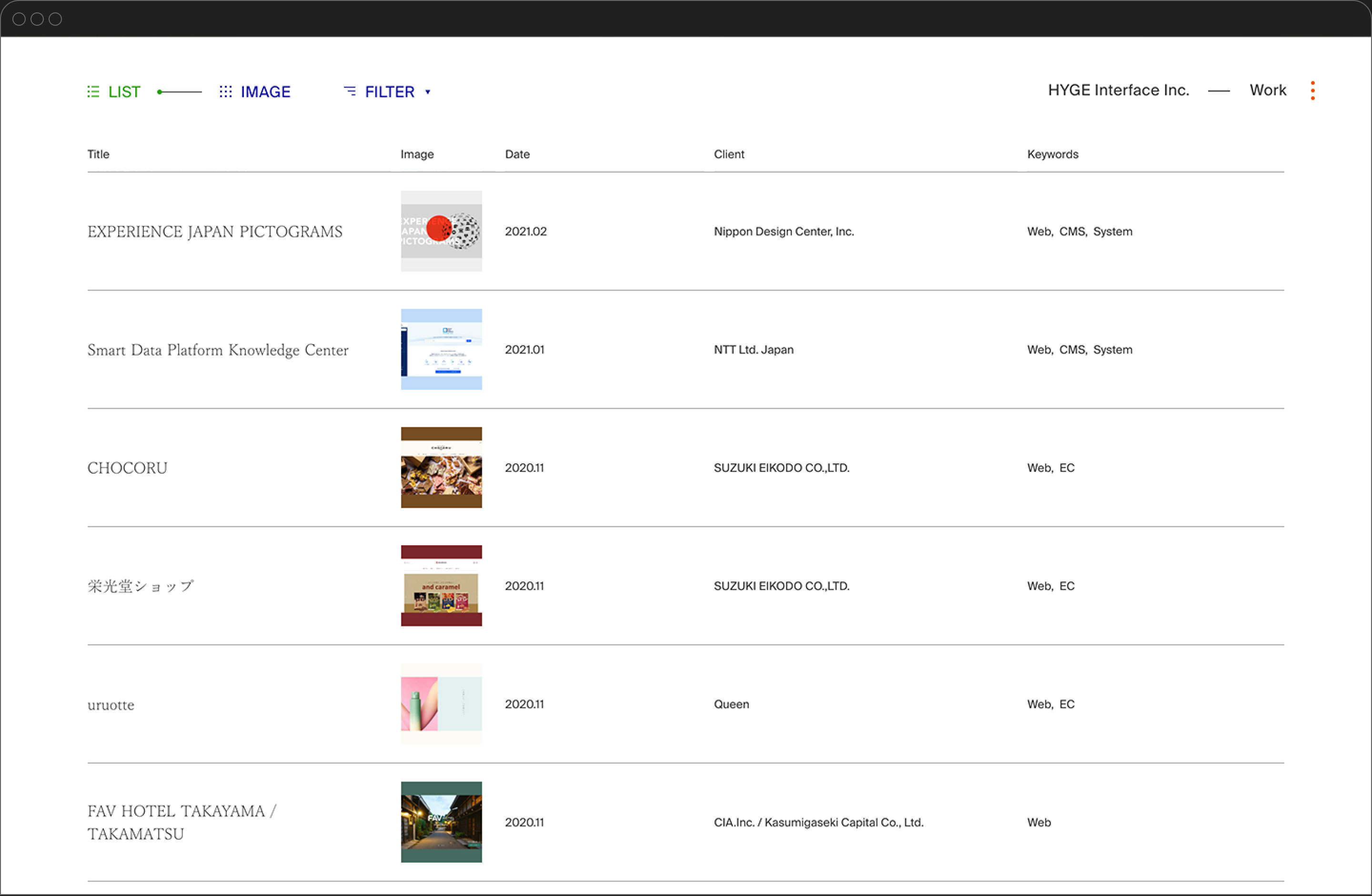The height and width of the screenshot is (896, 1372).
Task: Click the 栄光堂ショップ caramel thumbnail
Action: [x=441, y=586]
